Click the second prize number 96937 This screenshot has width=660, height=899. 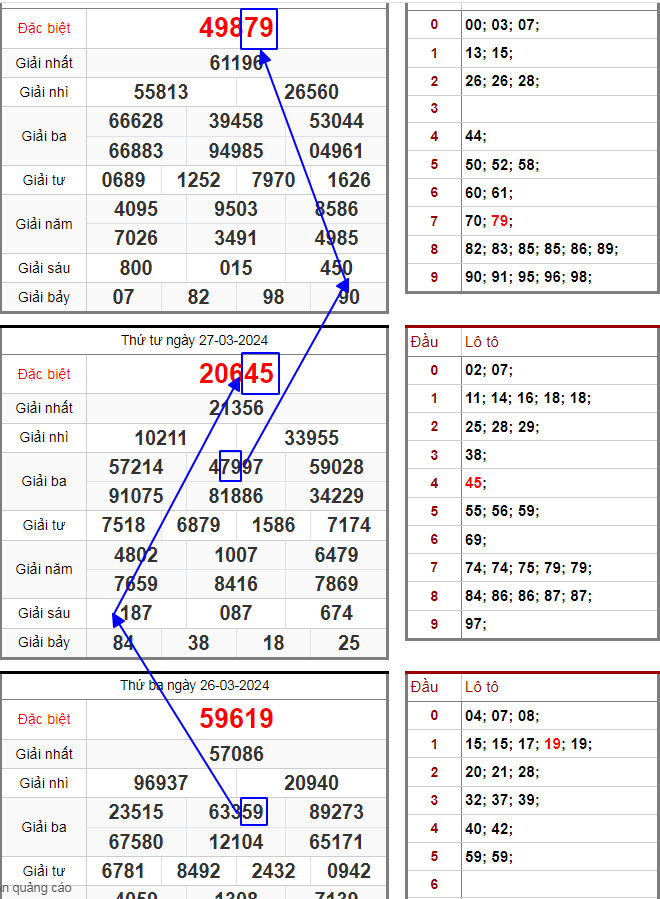coord(161,783)
